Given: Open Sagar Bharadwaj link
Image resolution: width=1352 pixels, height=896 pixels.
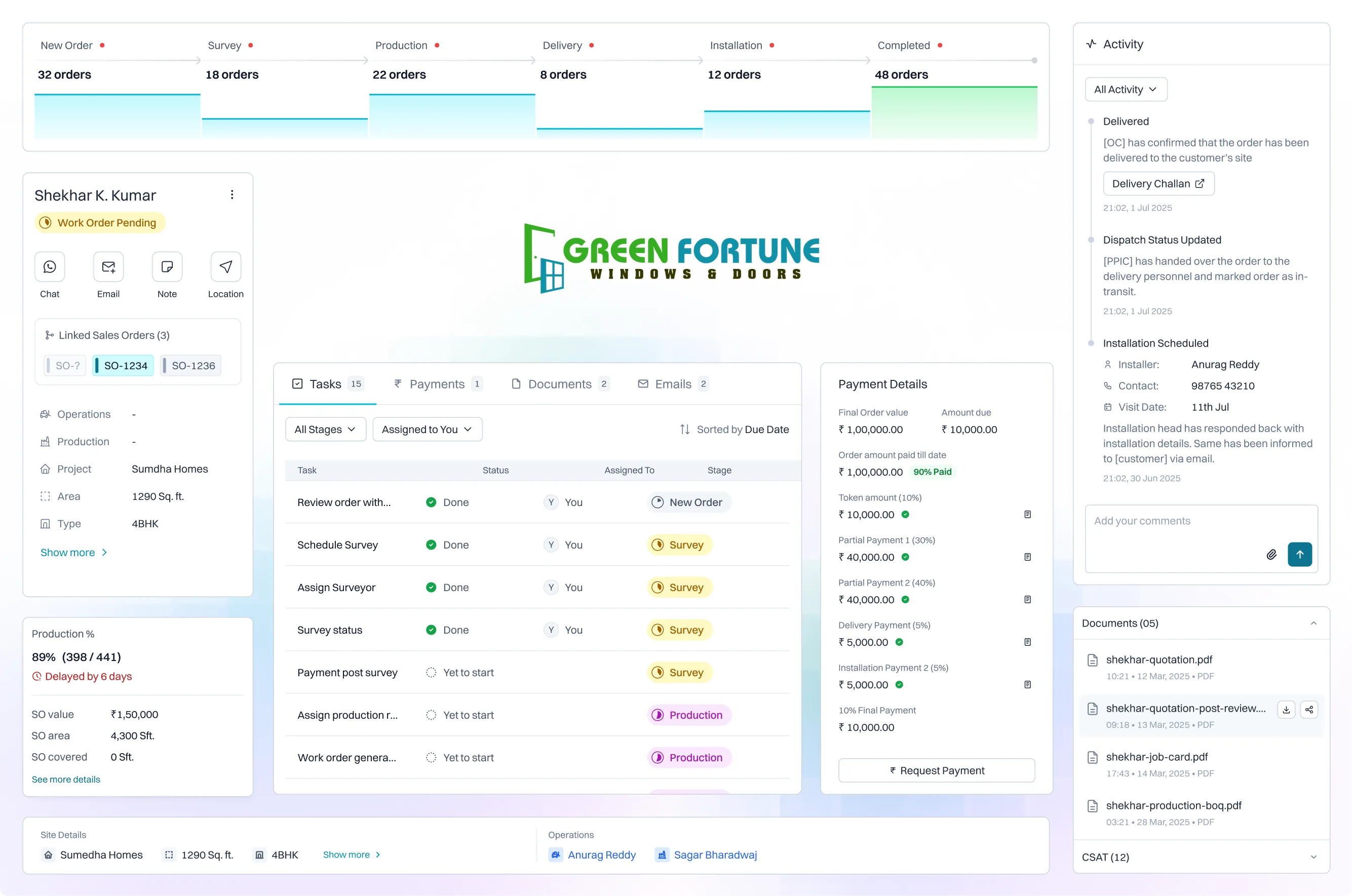Looking at the screenshot, I should tap(715, 855).
